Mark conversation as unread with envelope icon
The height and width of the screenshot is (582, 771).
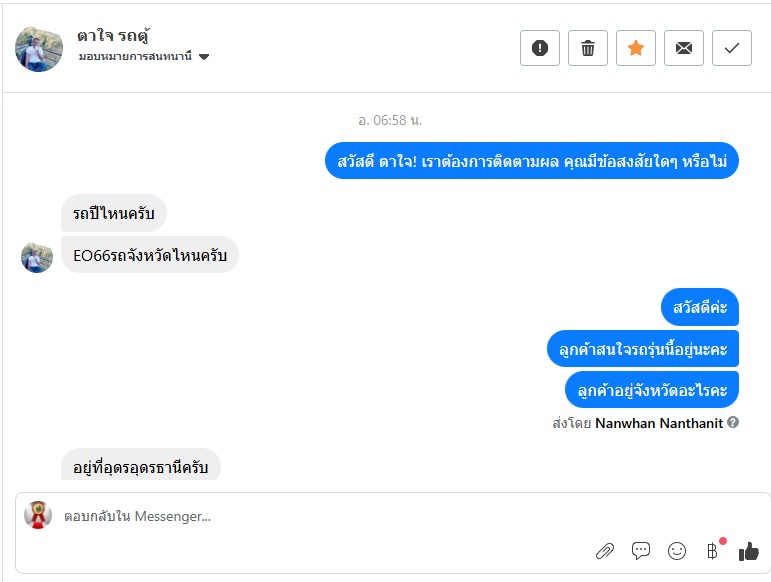684,48
